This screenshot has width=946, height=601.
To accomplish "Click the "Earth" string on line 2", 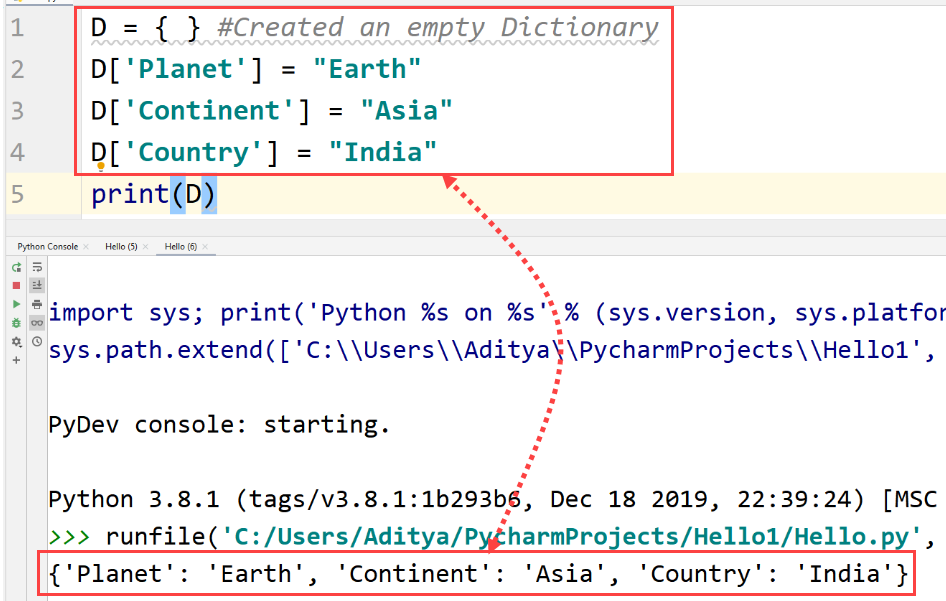I will click(x=367, y=69).
